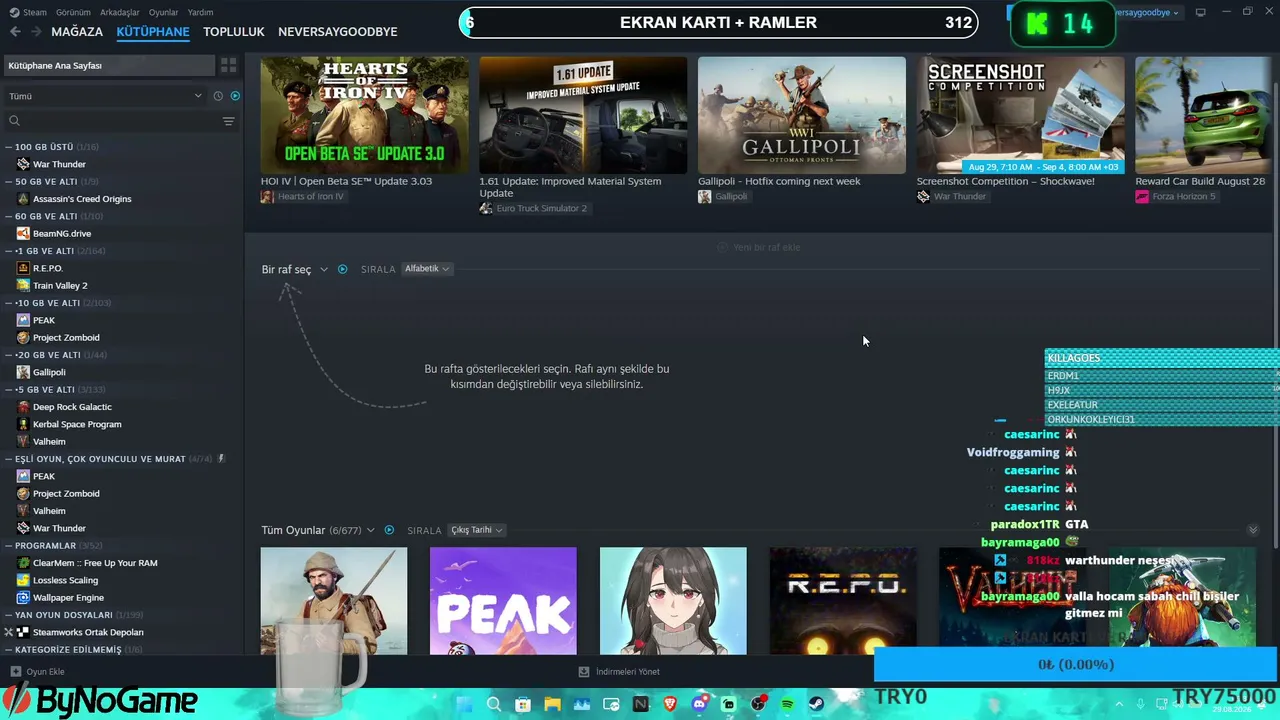Click the Kütüphane Ana Sayfası button
Screen dimensions: 1280x720
coord(109,65)
